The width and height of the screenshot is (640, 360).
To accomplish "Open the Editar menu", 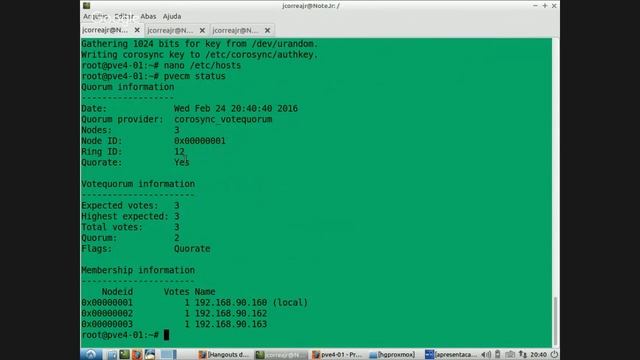I will coord(124,16).
